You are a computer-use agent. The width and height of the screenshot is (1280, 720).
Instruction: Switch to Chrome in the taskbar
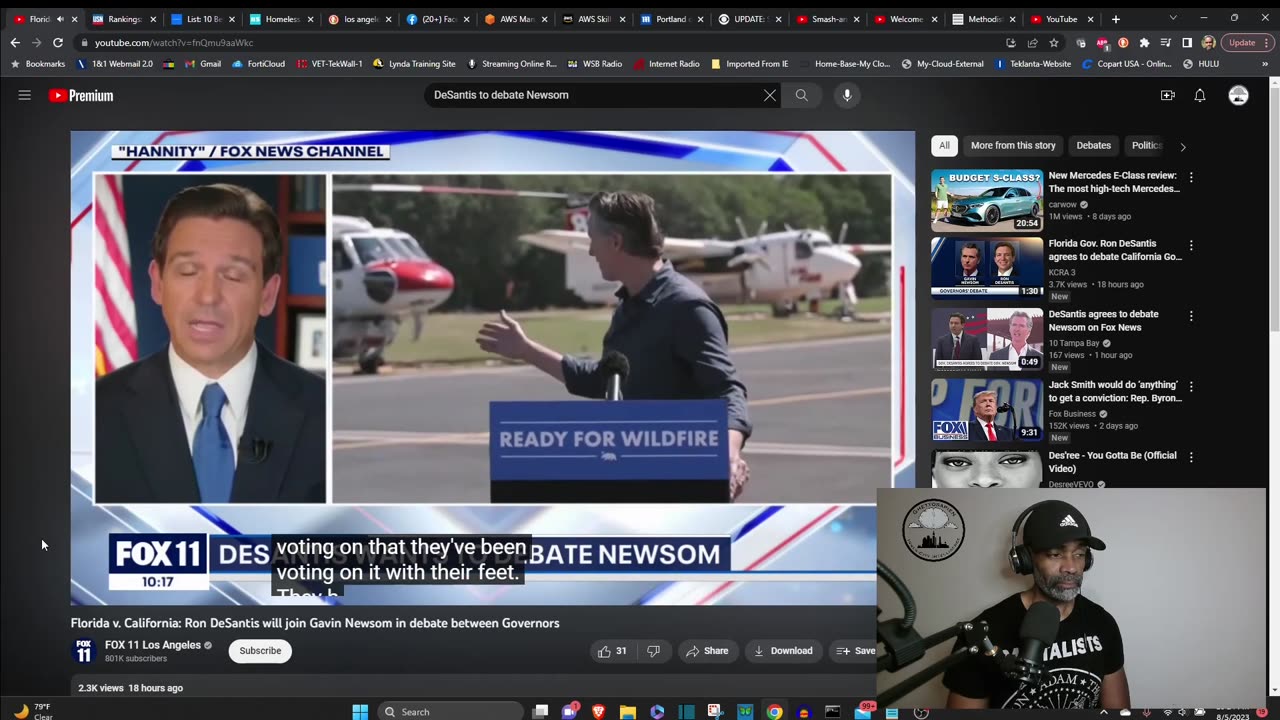[x=774, y=712]
